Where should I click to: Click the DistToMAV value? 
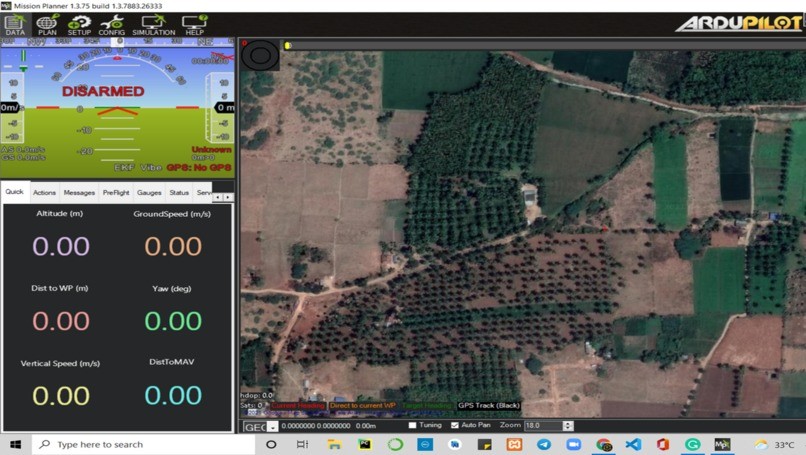pos(173,395)
